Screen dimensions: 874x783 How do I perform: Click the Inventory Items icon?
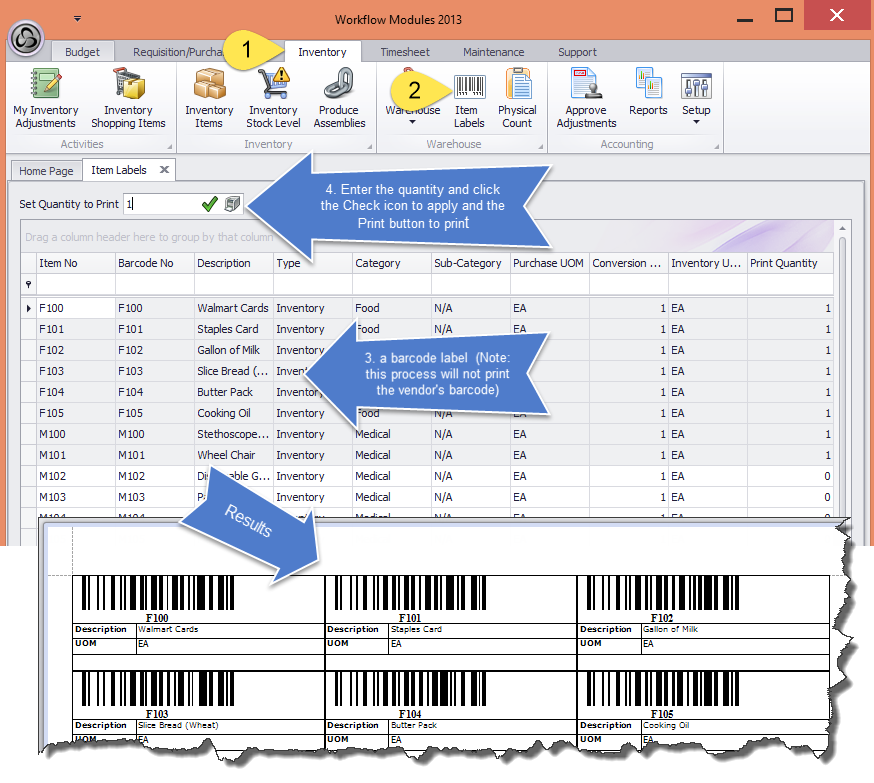click(209, 98)
